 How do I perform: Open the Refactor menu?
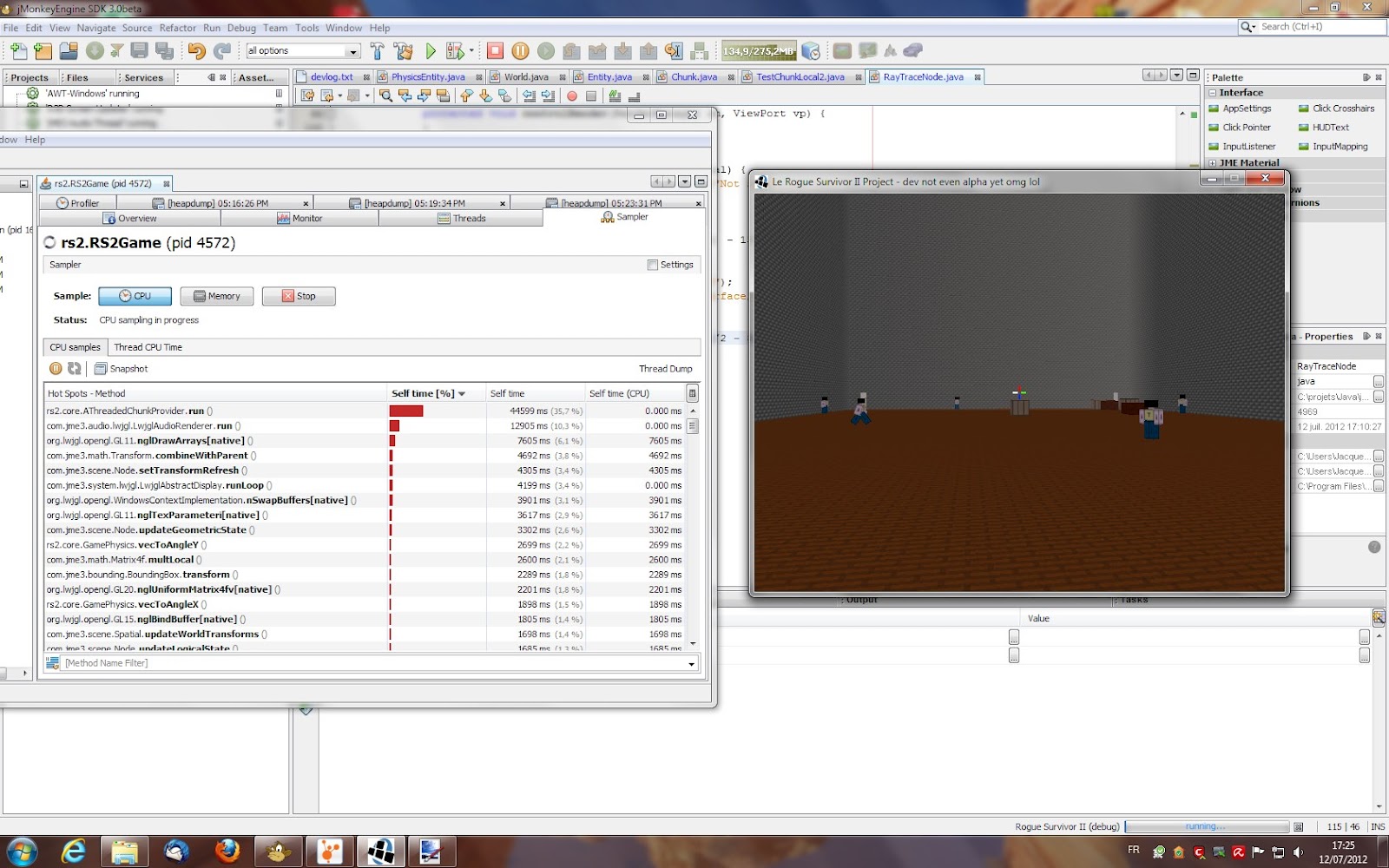[178, 28]
